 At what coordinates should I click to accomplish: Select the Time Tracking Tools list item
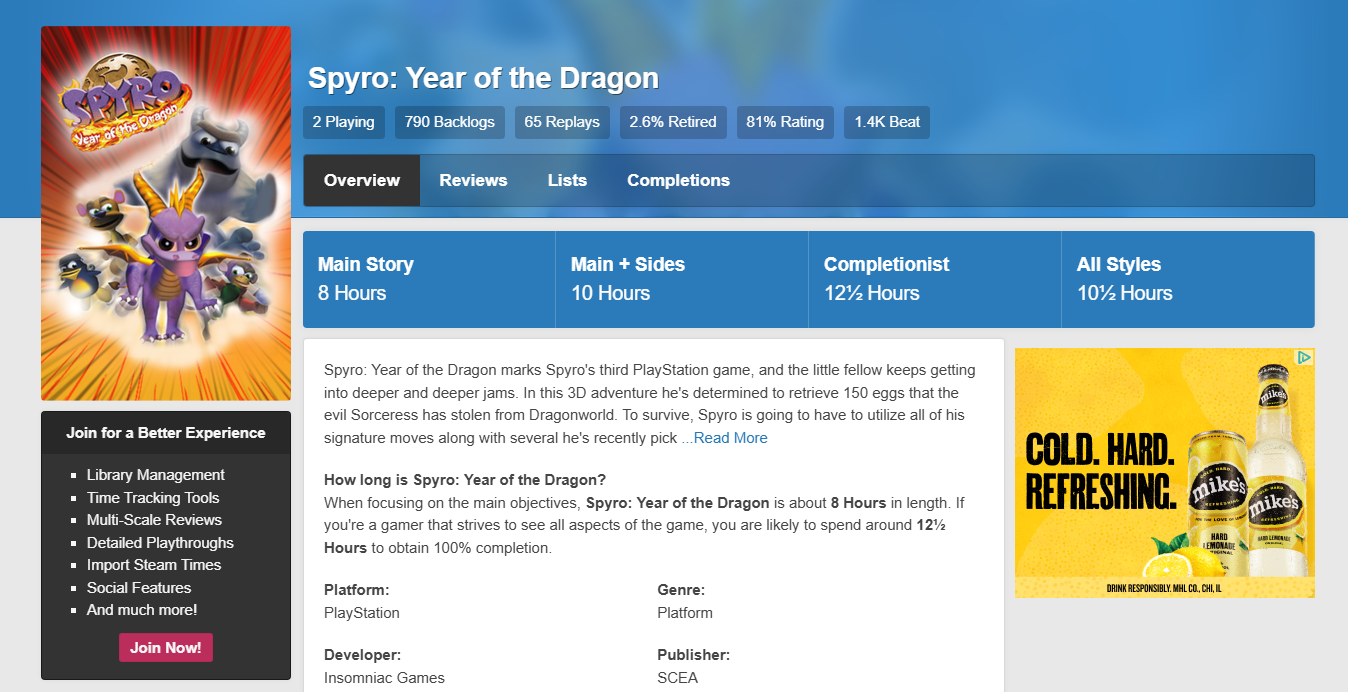[x=153, y=497]
